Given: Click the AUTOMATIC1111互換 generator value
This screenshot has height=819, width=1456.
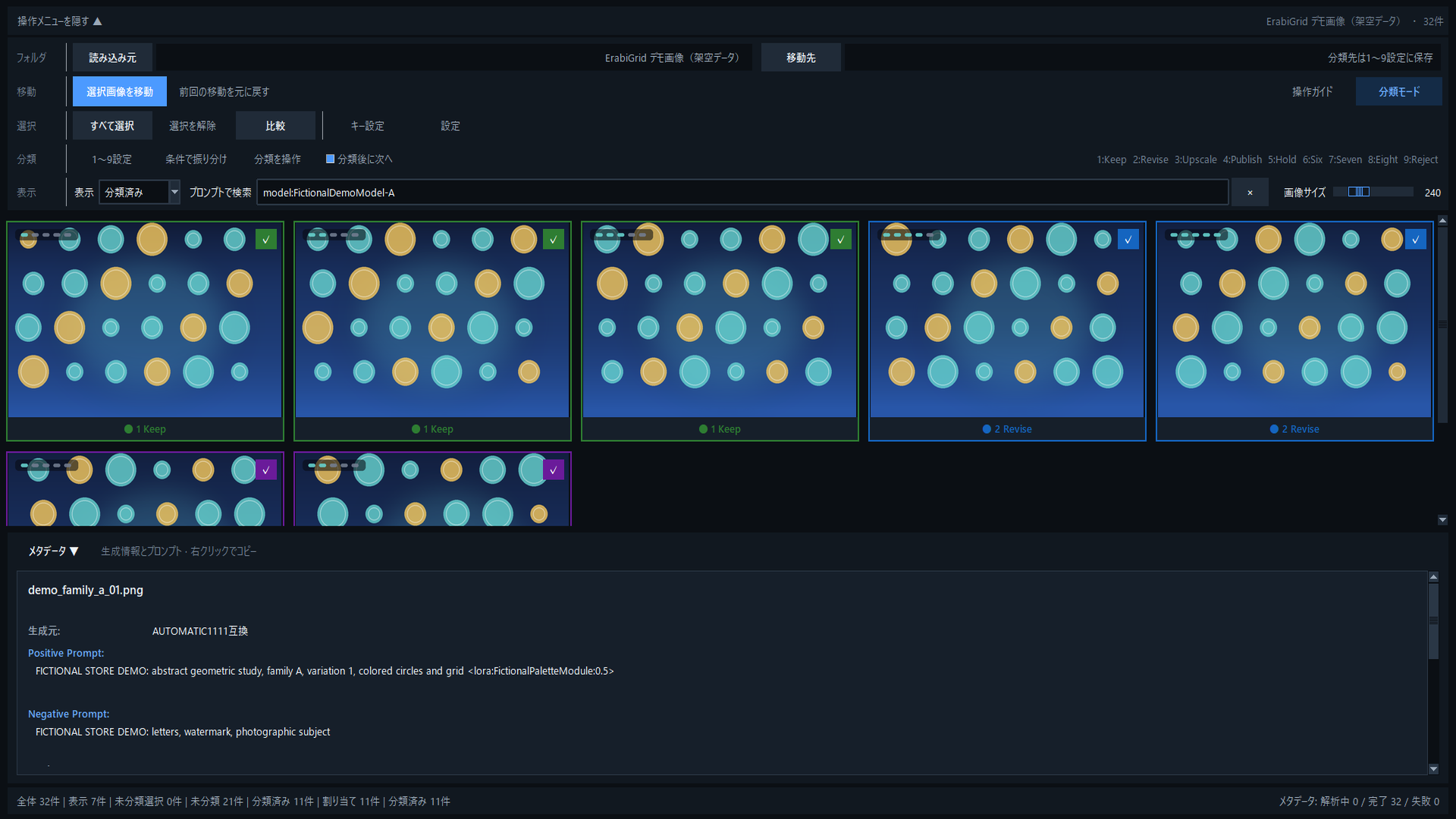Looking at the screenshot, I should 200,631.
